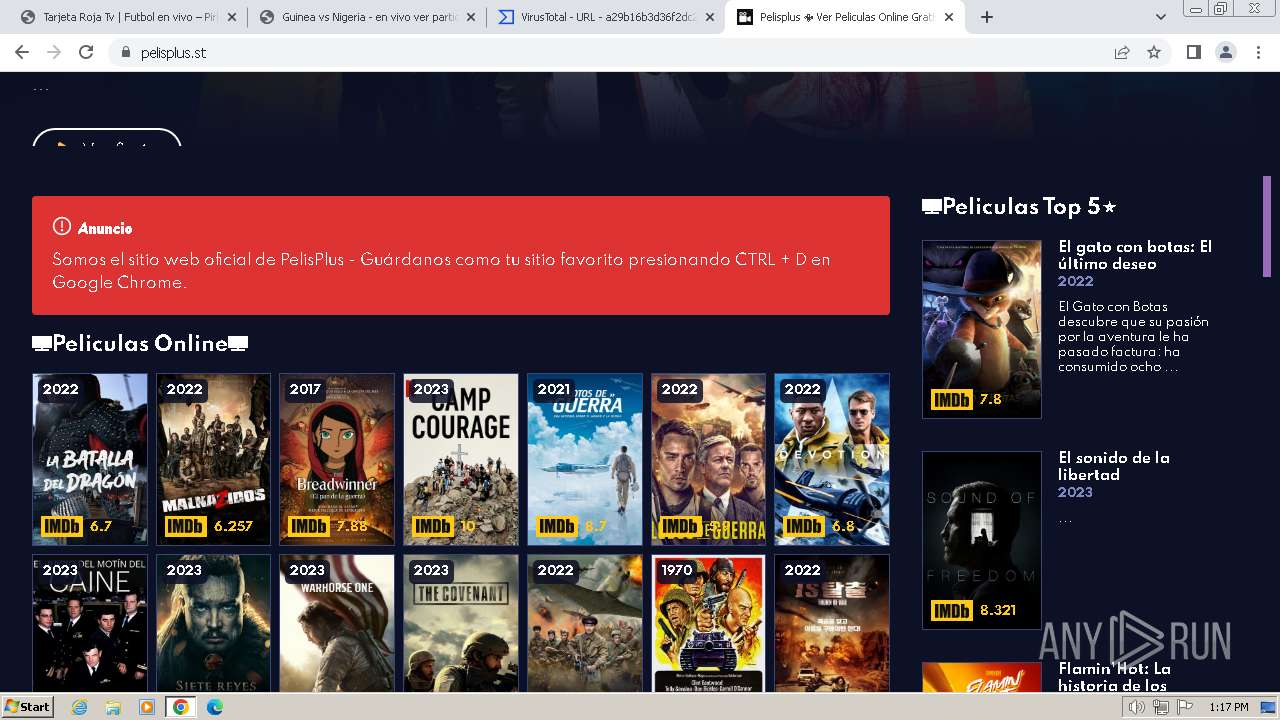Click the network tray icon
This screenshot has height=720, width=1280.
tap(1160, 707)
